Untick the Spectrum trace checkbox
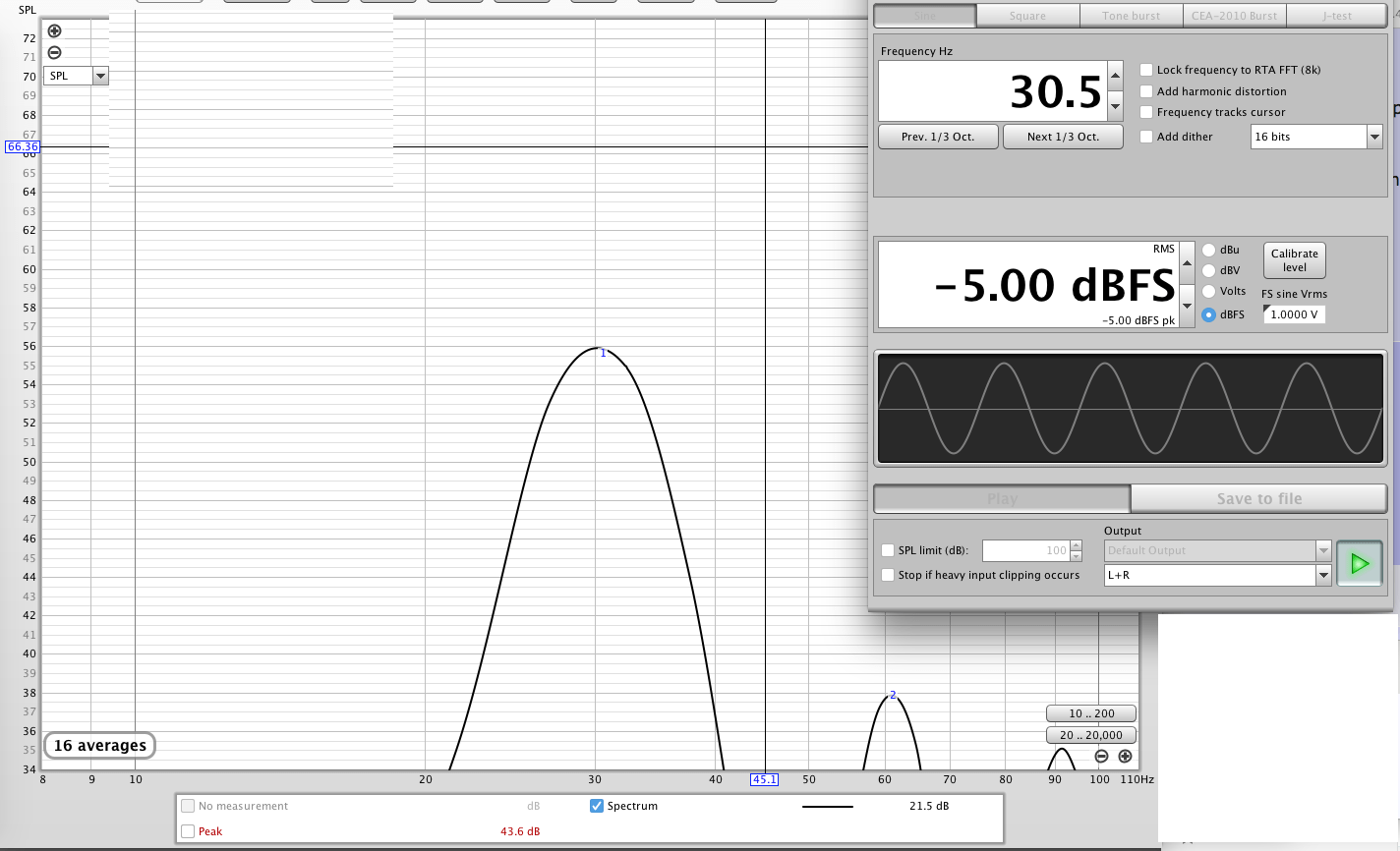The image size is (1400, 851). (596, 806)
